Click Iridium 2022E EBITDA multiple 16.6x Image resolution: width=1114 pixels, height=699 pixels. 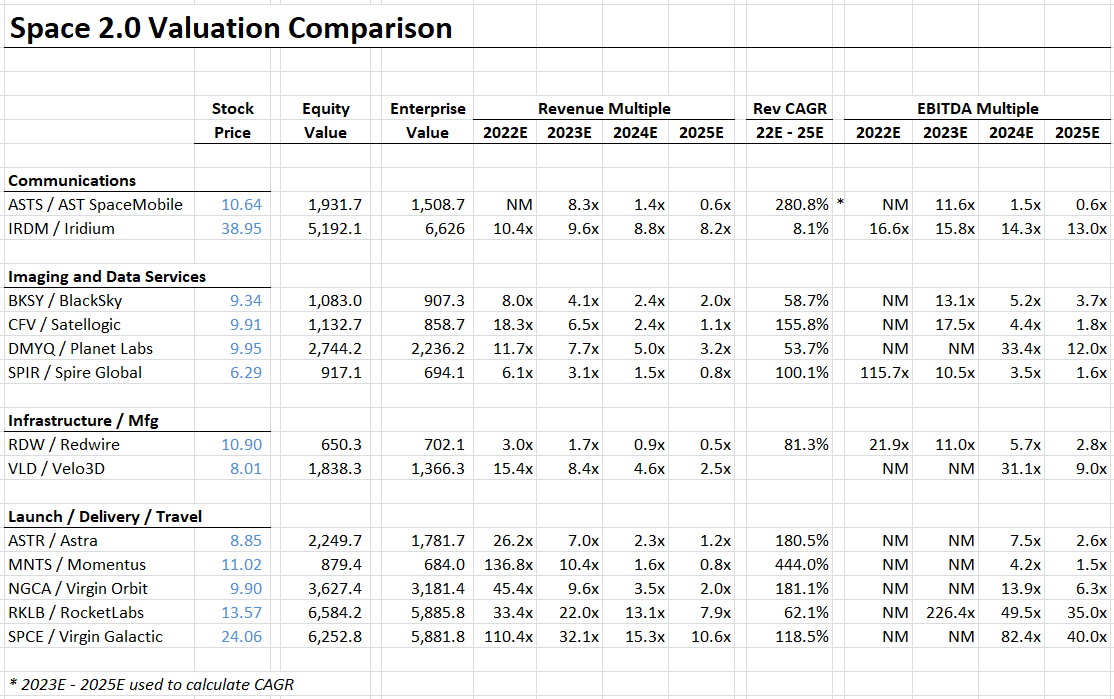[889, 229]
